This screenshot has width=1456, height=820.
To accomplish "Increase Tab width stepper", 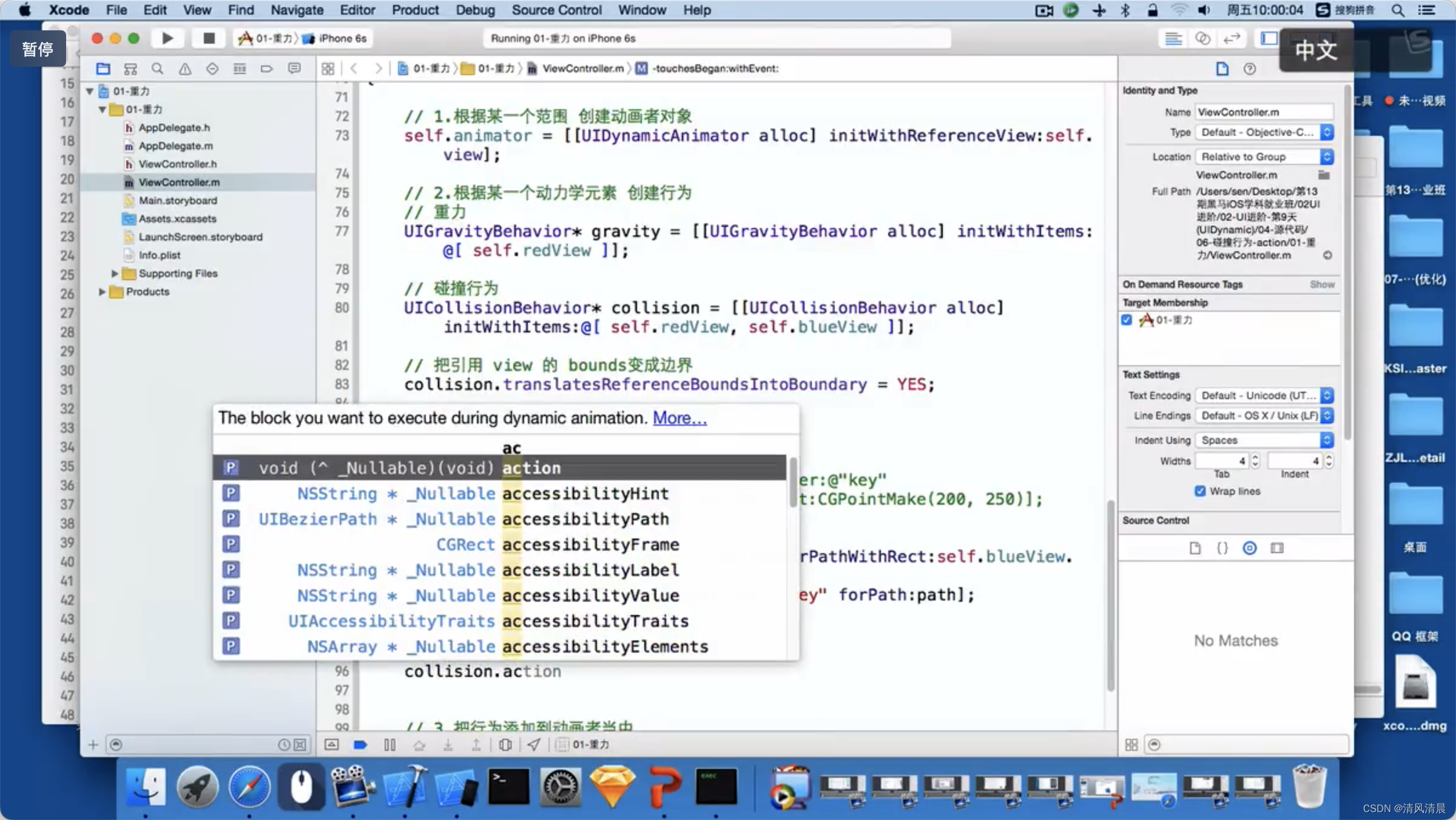I will [x=1255, y=457].
